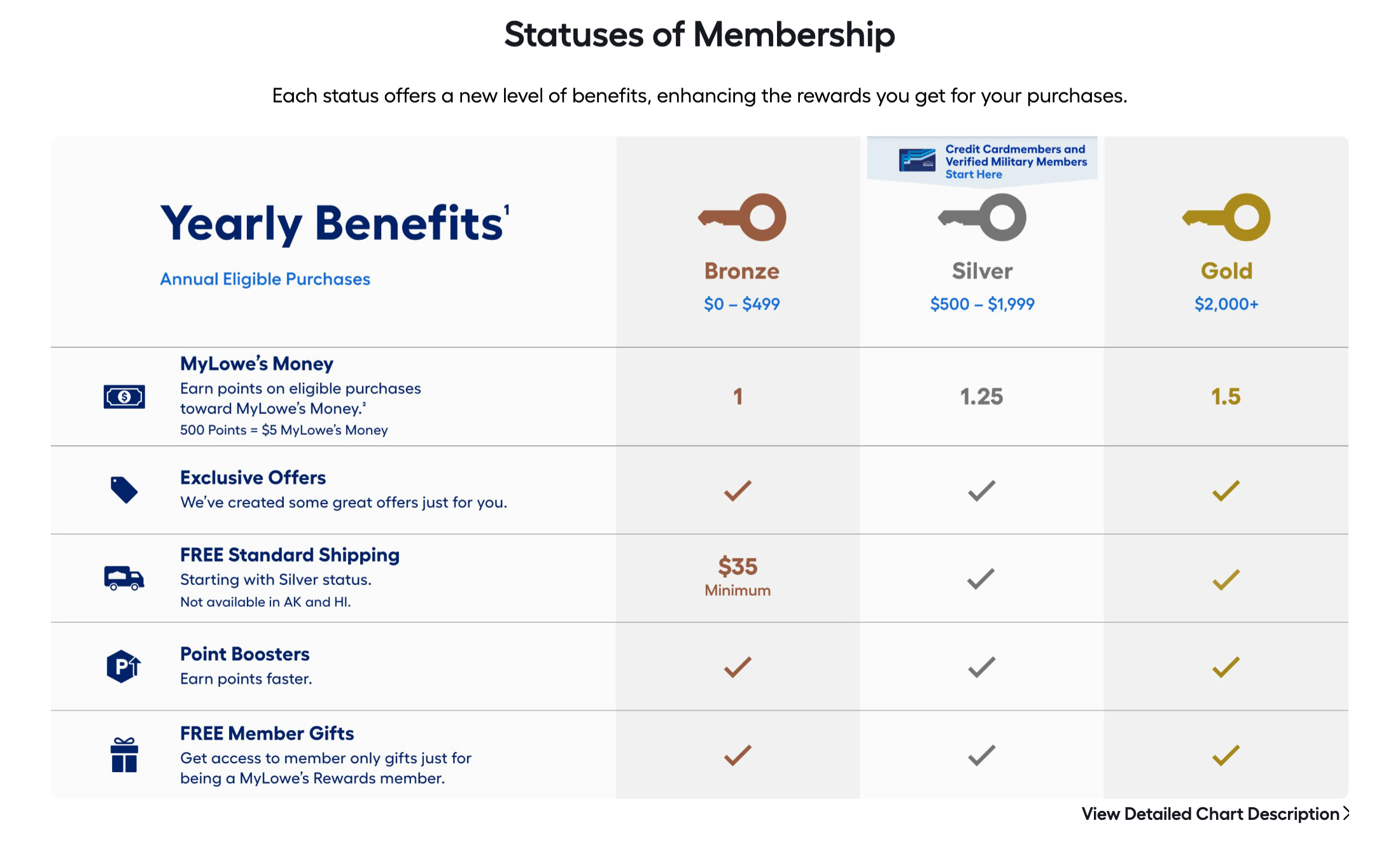1400x846 pixels.
Task: Click the Free Shipping truck icon
Action: 124,578
